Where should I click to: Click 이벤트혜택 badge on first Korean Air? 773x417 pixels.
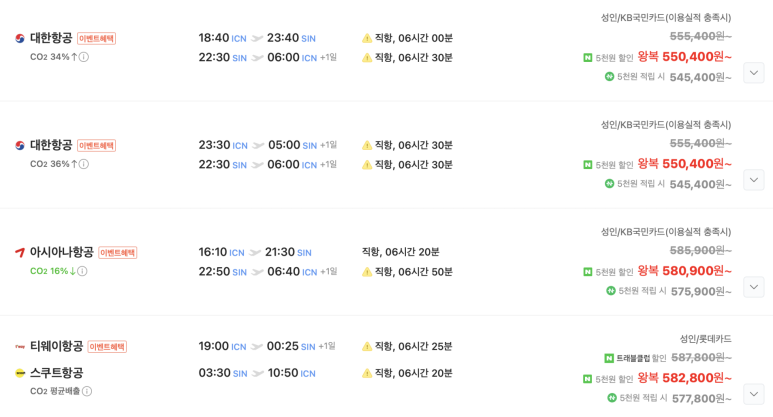click(96, 38)
